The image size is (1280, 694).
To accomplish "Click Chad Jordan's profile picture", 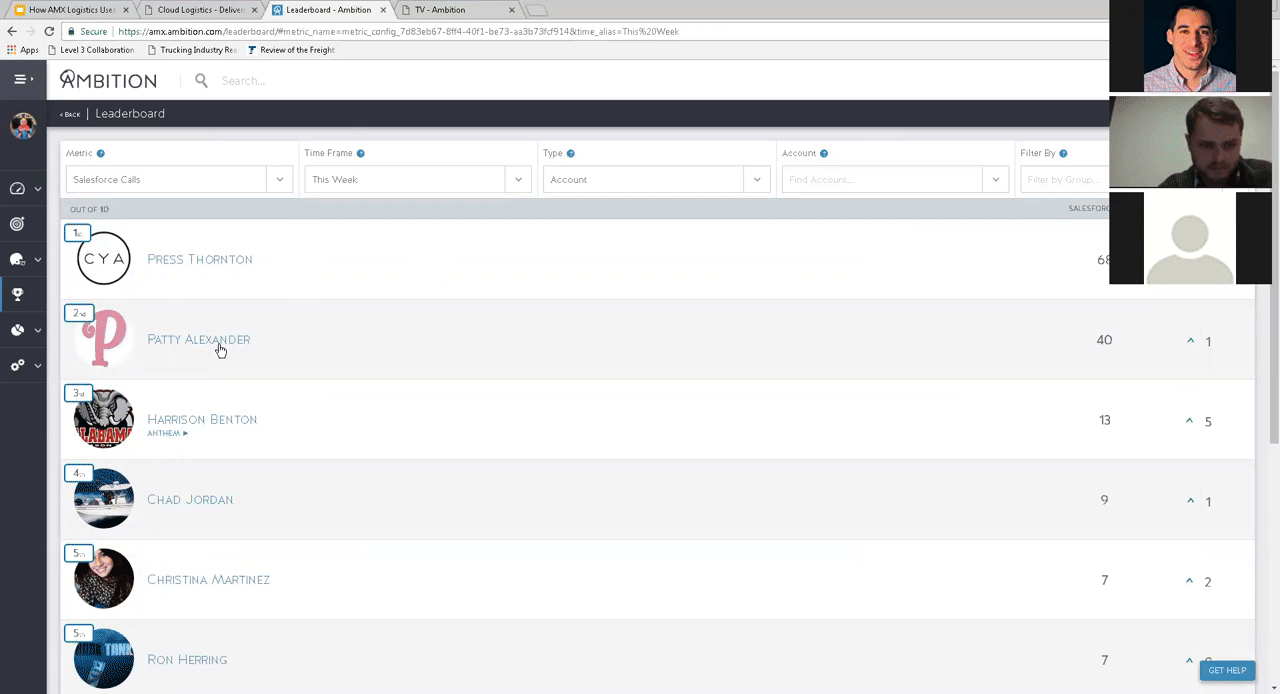I will [x=104, y=499].
